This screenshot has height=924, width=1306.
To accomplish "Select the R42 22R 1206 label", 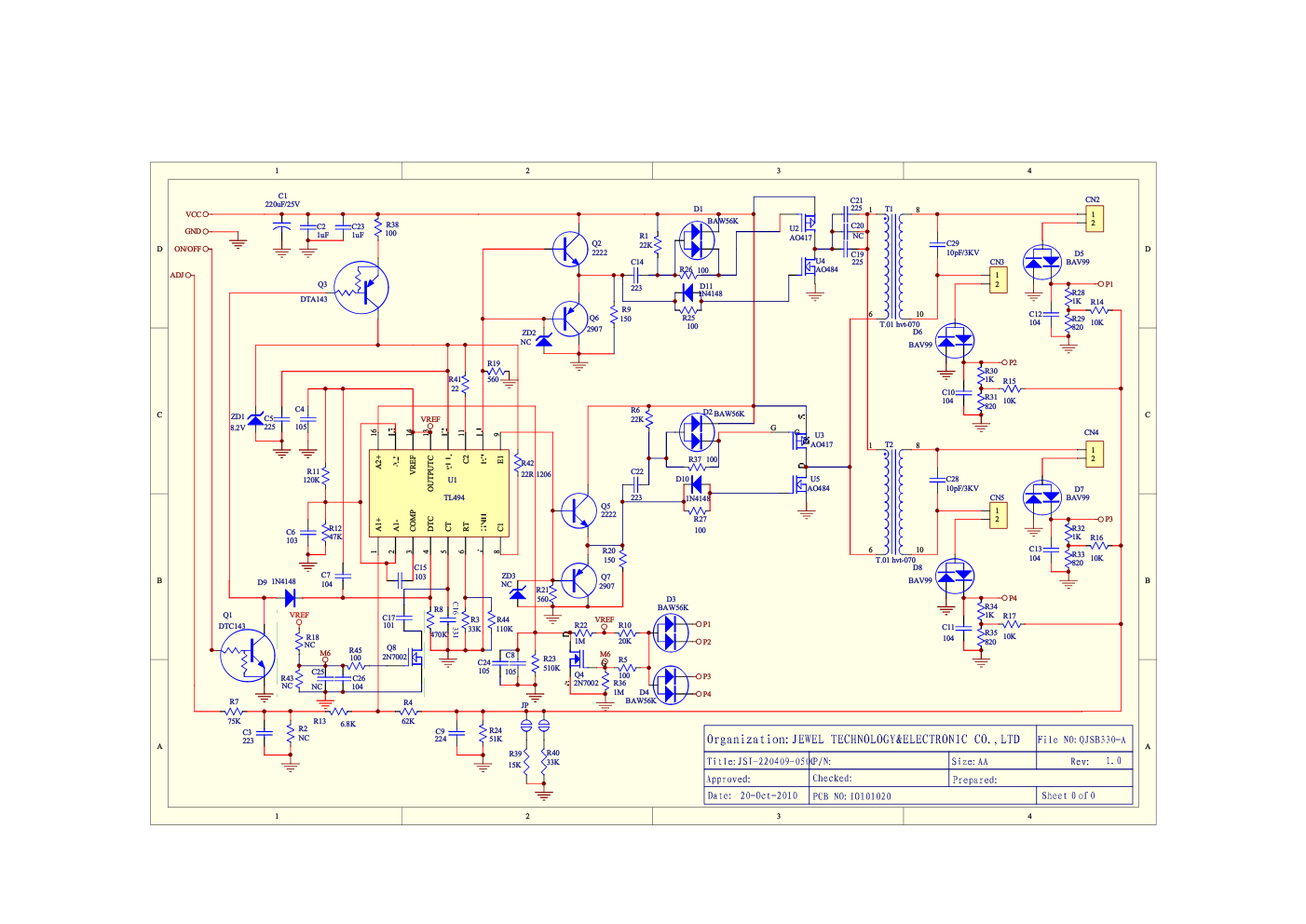I will click(536, 469).
